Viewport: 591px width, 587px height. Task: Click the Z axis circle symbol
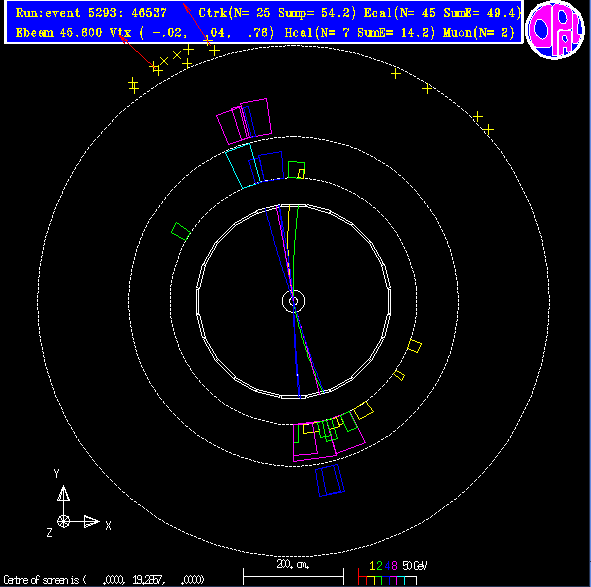point(63,522)
